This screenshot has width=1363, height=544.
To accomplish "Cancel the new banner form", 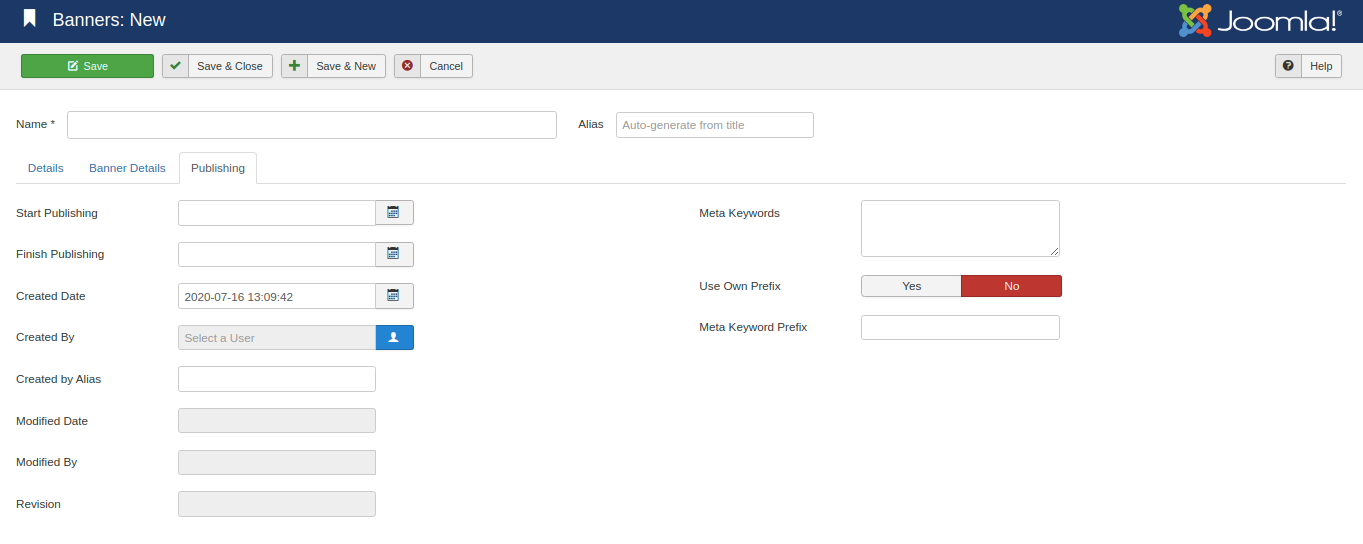I will [x=433, y=66].
